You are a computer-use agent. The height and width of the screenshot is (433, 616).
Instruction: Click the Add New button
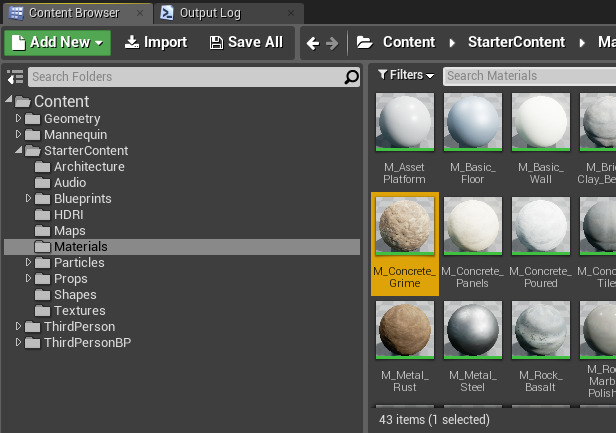coord(57,42)
